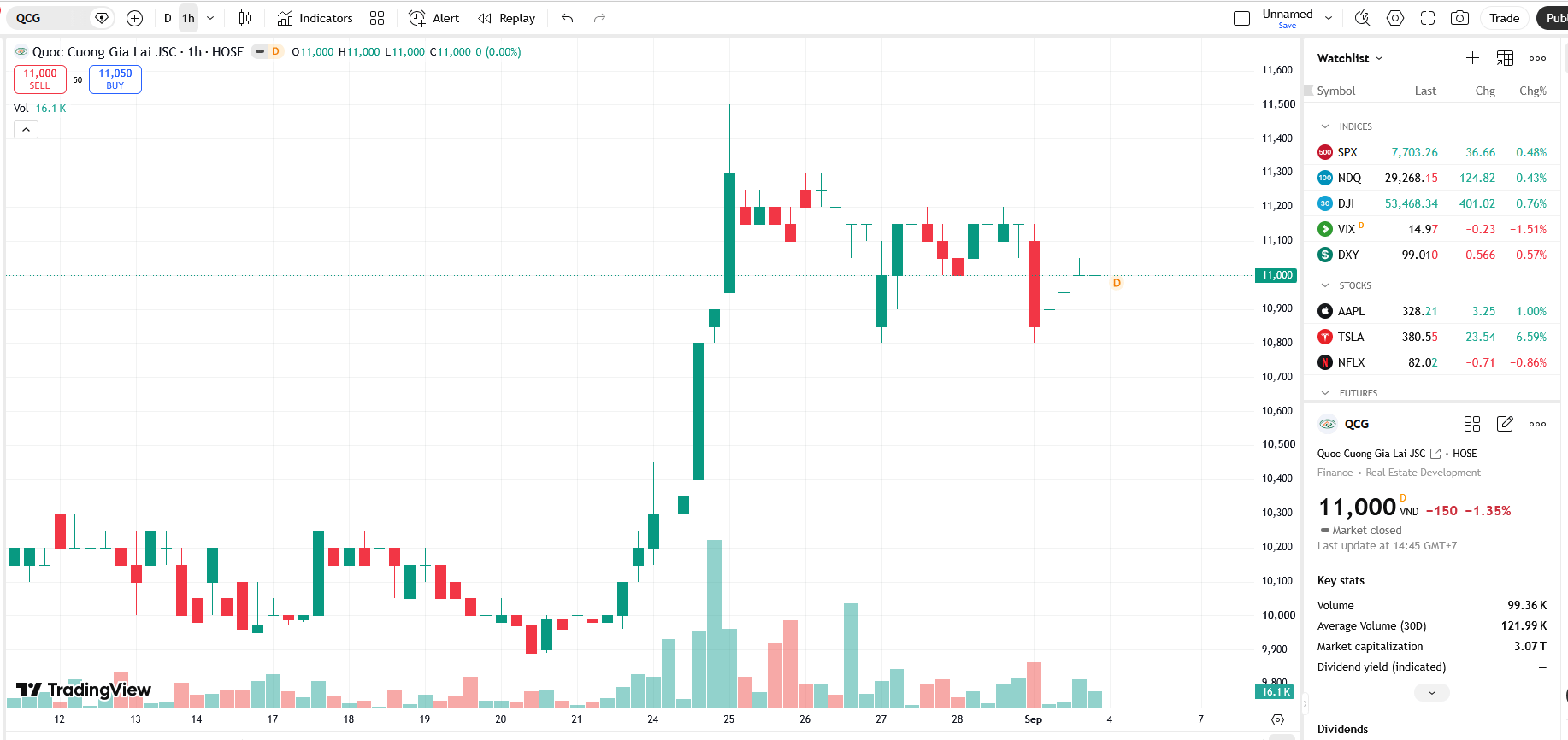Sort watchlist by Chg% column
1568x740 pixels.
(x=1533, y=91)
